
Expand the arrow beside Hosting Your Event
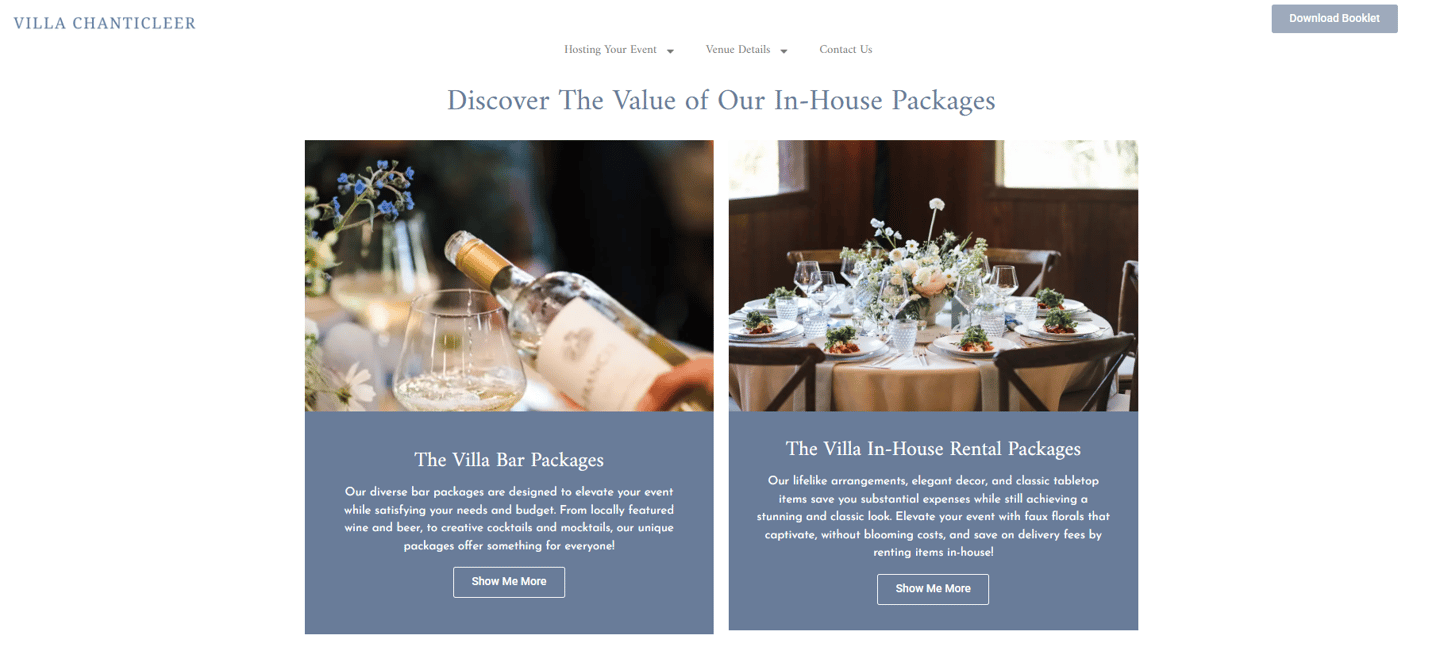coord(670,51)
